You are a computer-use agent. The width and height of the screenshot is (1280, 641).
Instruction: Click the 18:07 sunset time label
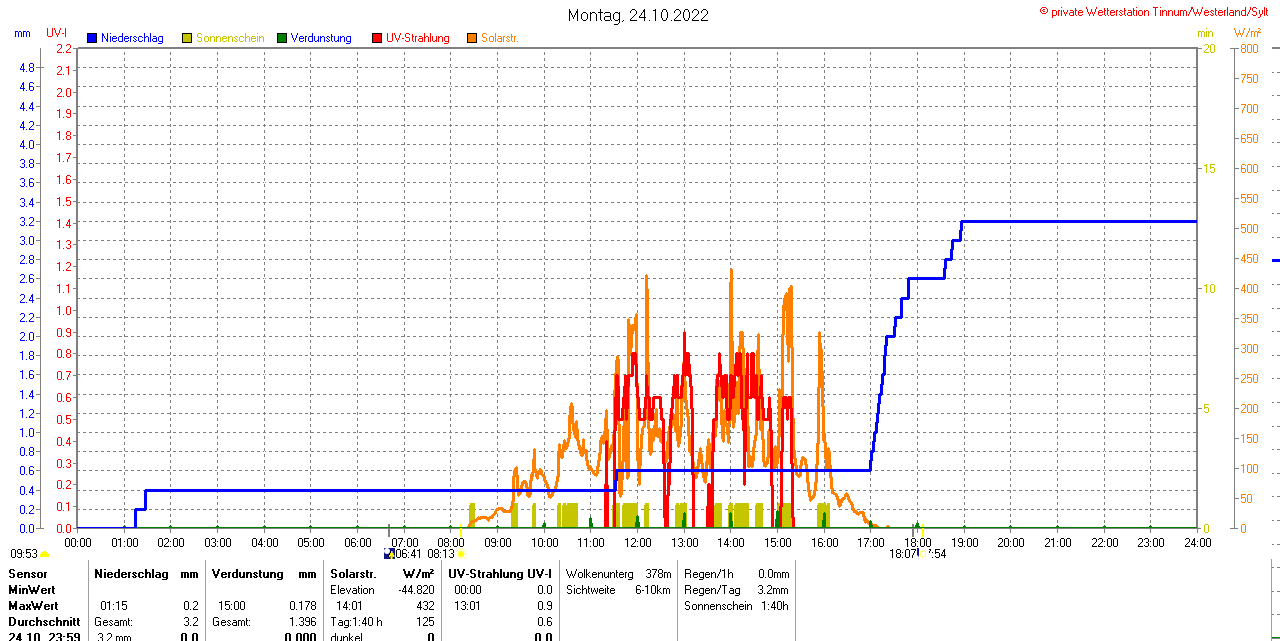point(903,554)
